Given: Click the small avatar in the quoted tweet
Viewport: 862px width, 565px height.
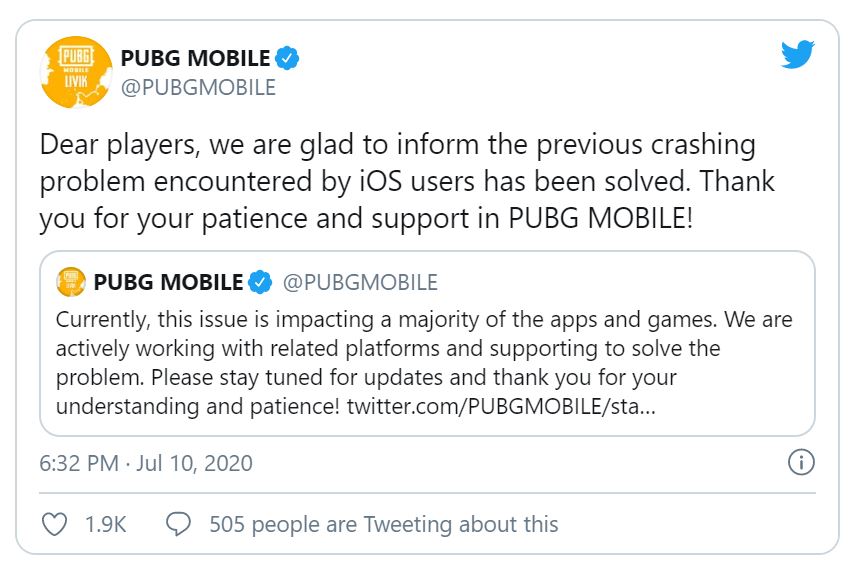Looking at the screenshot, I should pos(70,282).
